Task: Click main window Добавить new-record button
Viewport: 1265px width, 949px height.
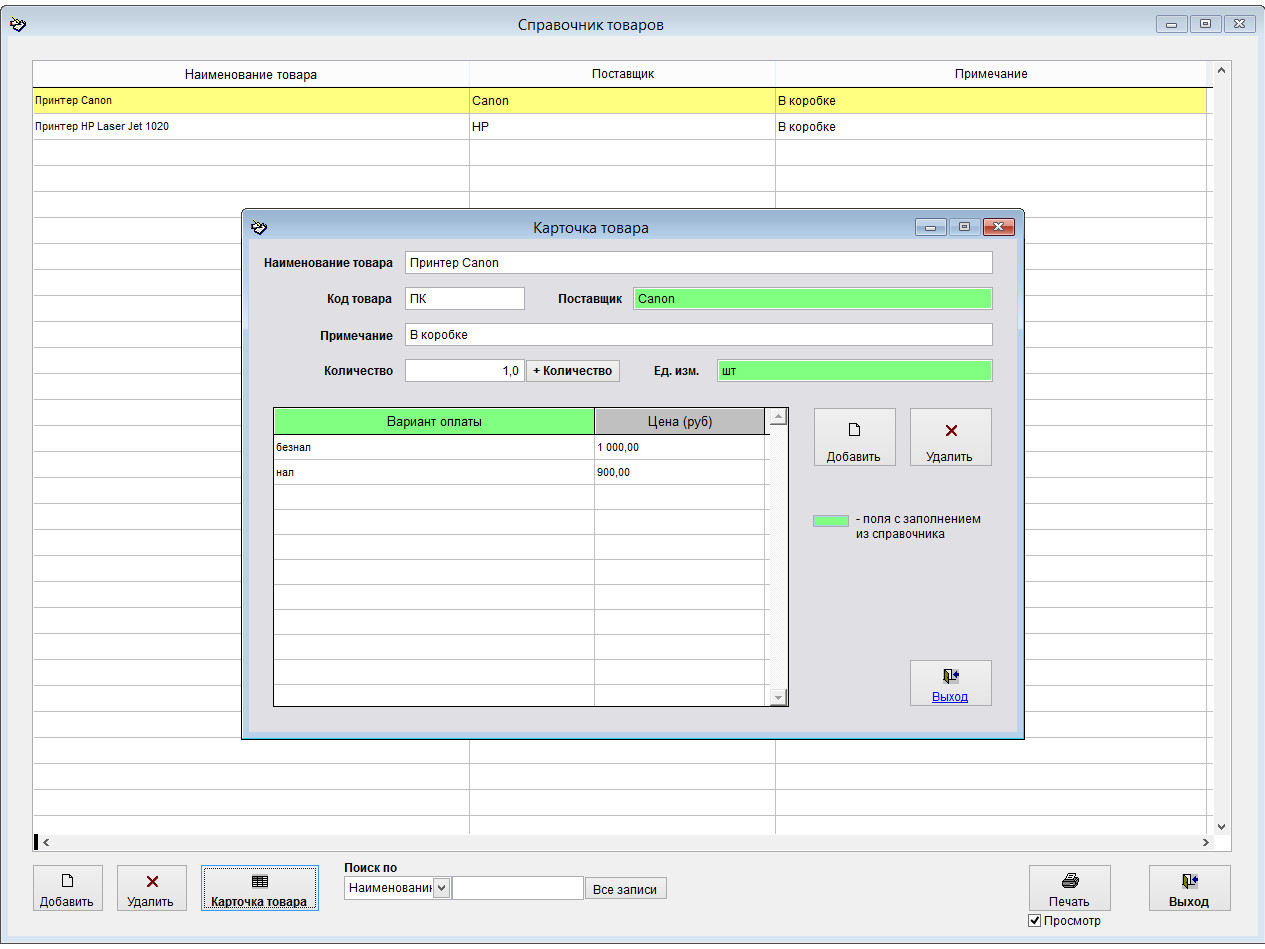Action: 67,888
